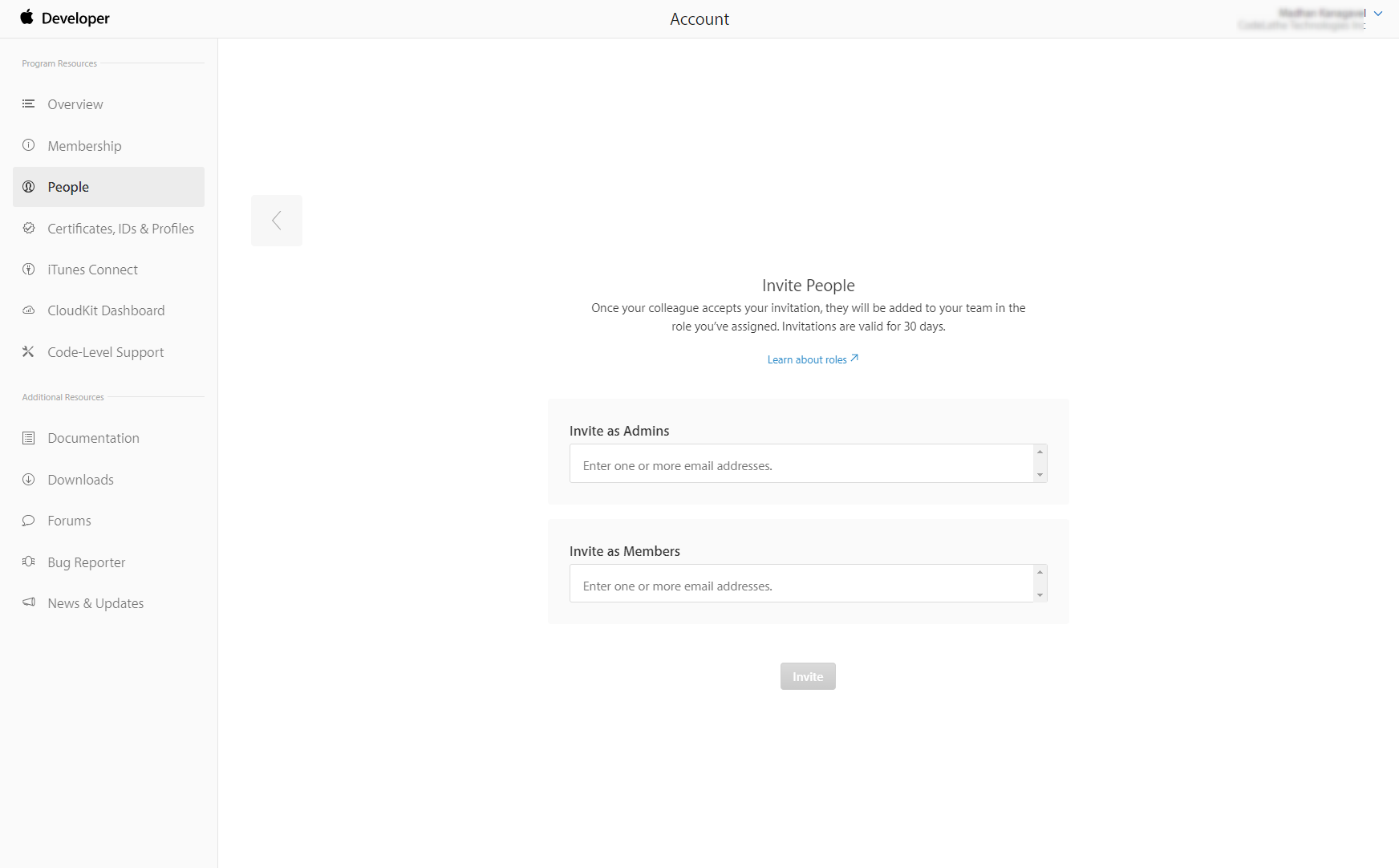
Task: Click the iTunes Connect sidebar icon
Action: [x=28, y=270]
